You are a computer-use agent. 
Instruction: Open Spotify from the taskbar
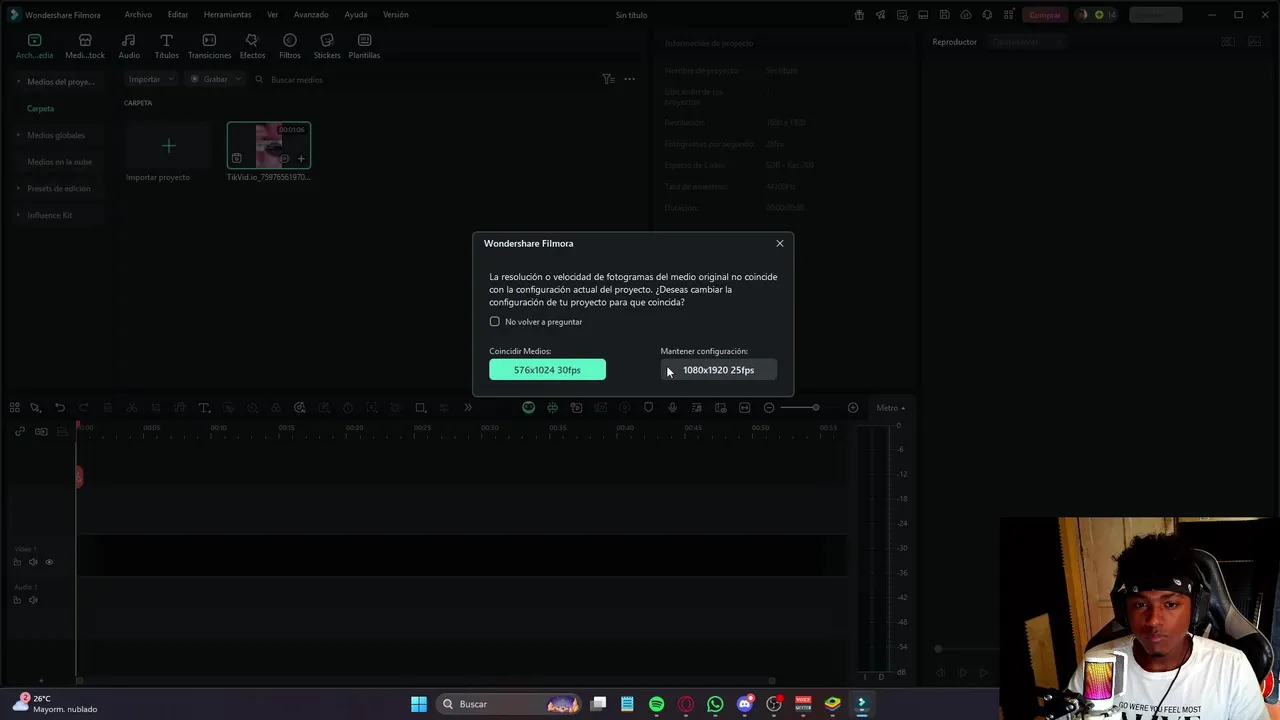[x=656, y=704]
